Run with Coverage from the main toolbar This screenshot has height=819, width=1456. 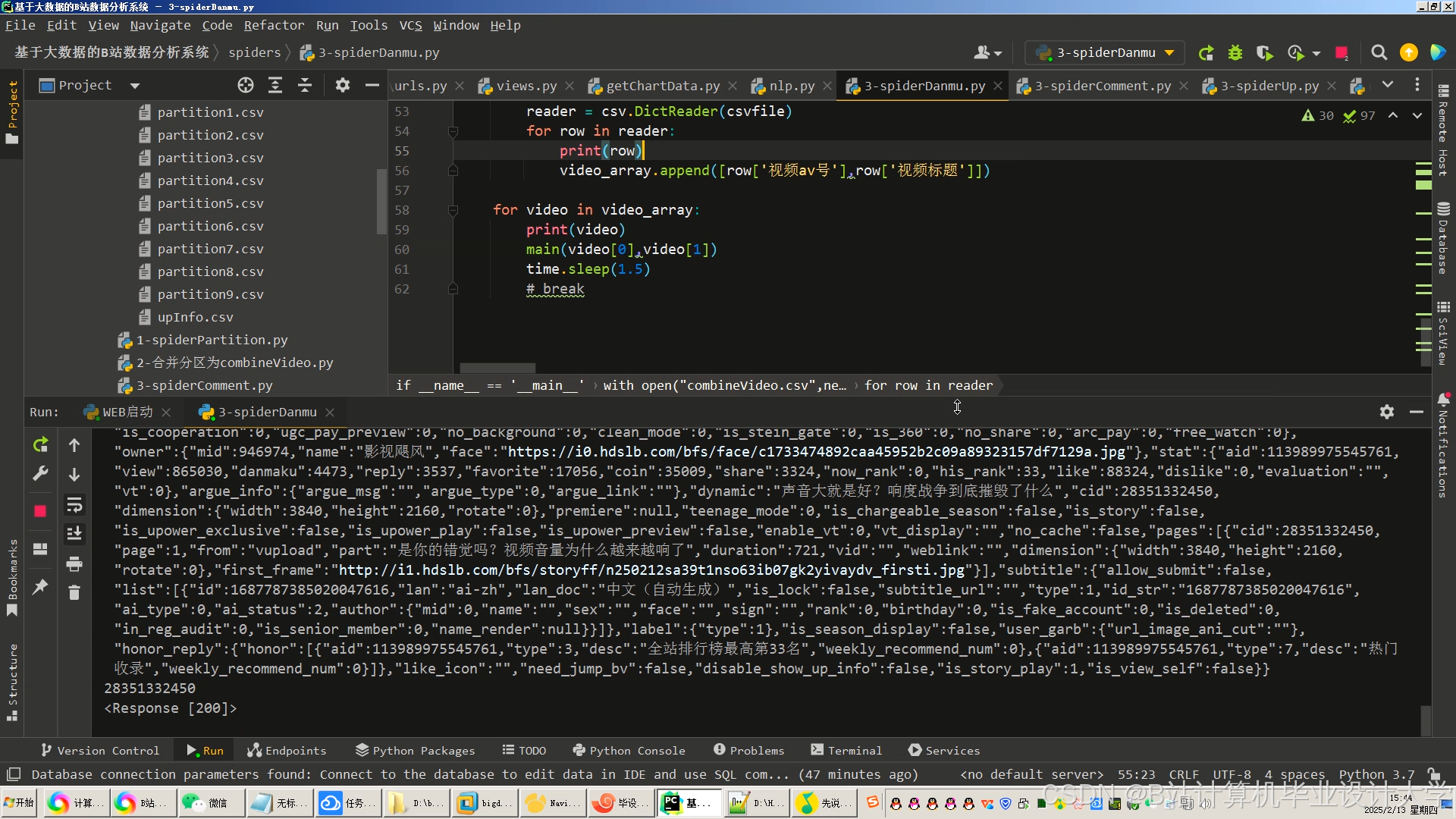(1266, 53)
